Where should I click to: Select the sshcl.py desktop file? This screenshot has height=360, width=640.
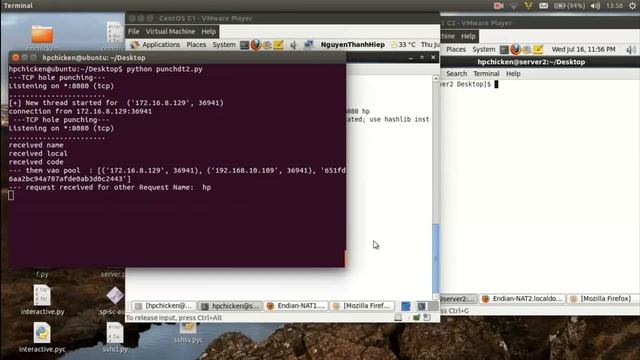coord(115,338)
